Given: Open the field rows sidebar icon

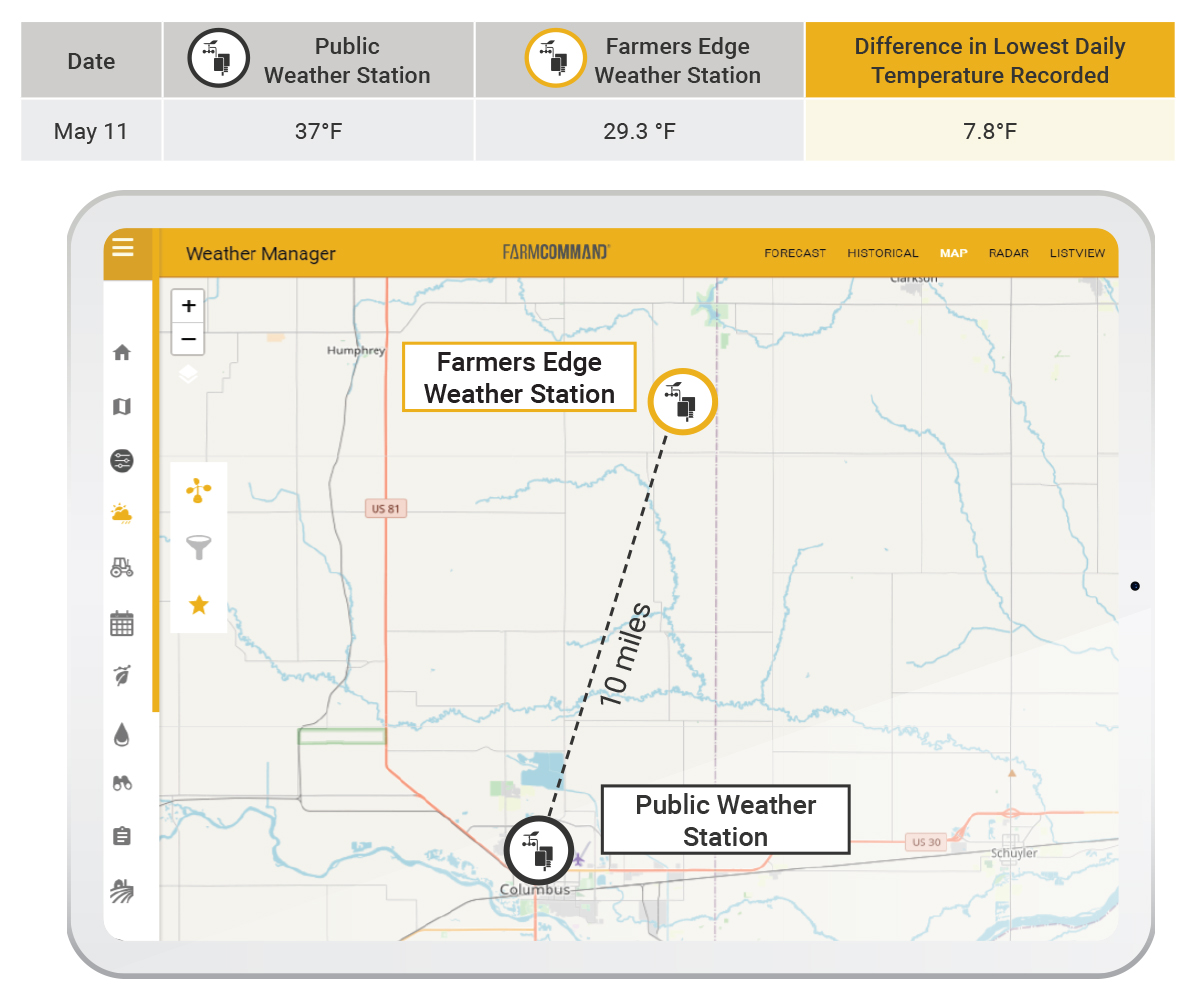Looking at the screenshot, I should [122, 891].
